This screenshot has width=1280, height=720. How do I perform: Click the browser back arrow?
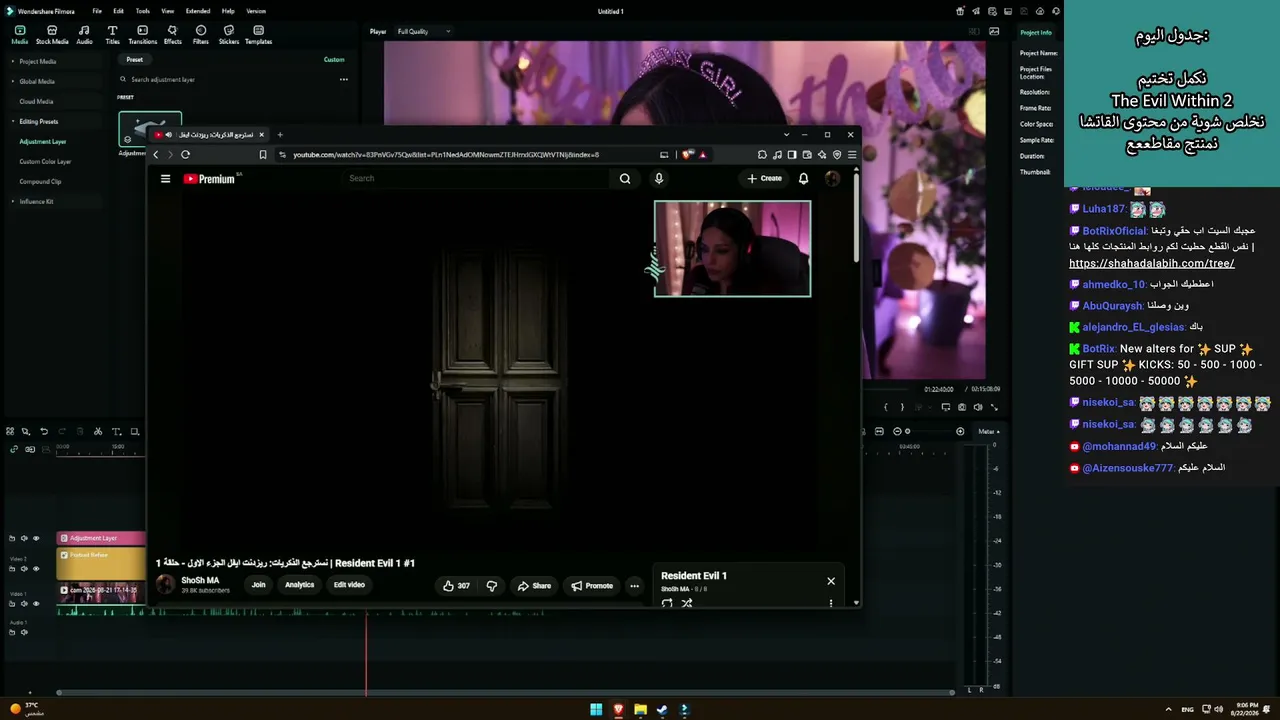pyautogui.click(x=156, y=154)
